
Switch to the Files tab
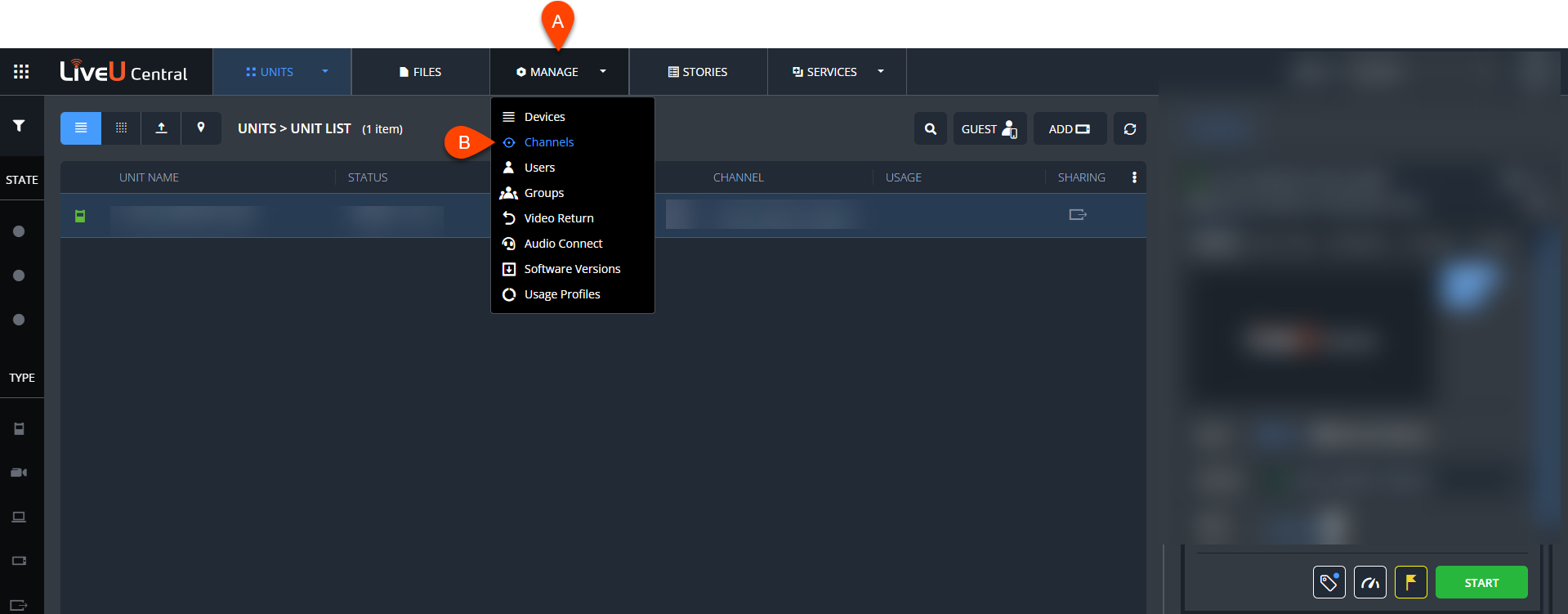420,72
